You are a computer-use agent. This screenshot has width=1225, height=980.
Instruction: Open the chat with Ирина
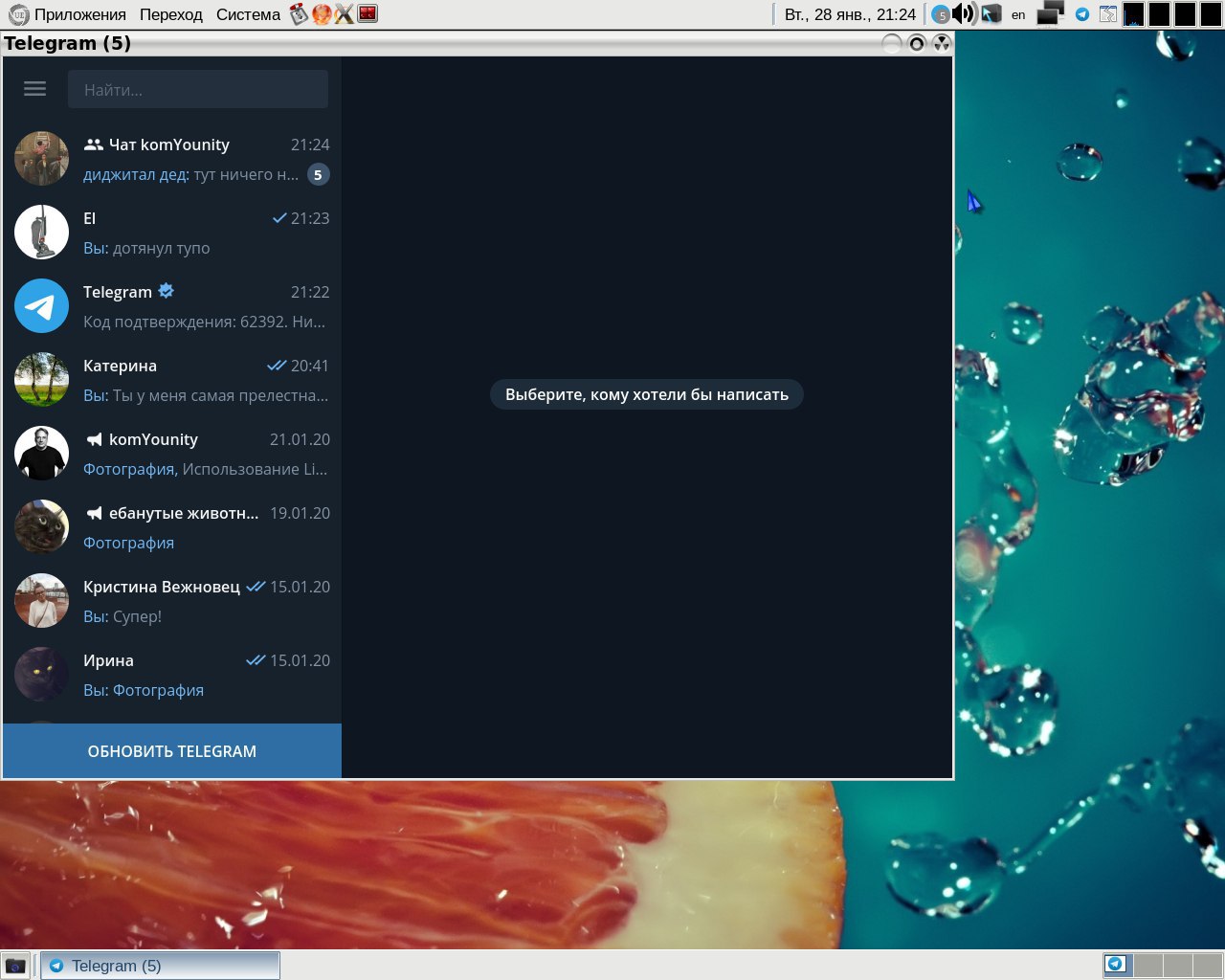coord(172,675)
